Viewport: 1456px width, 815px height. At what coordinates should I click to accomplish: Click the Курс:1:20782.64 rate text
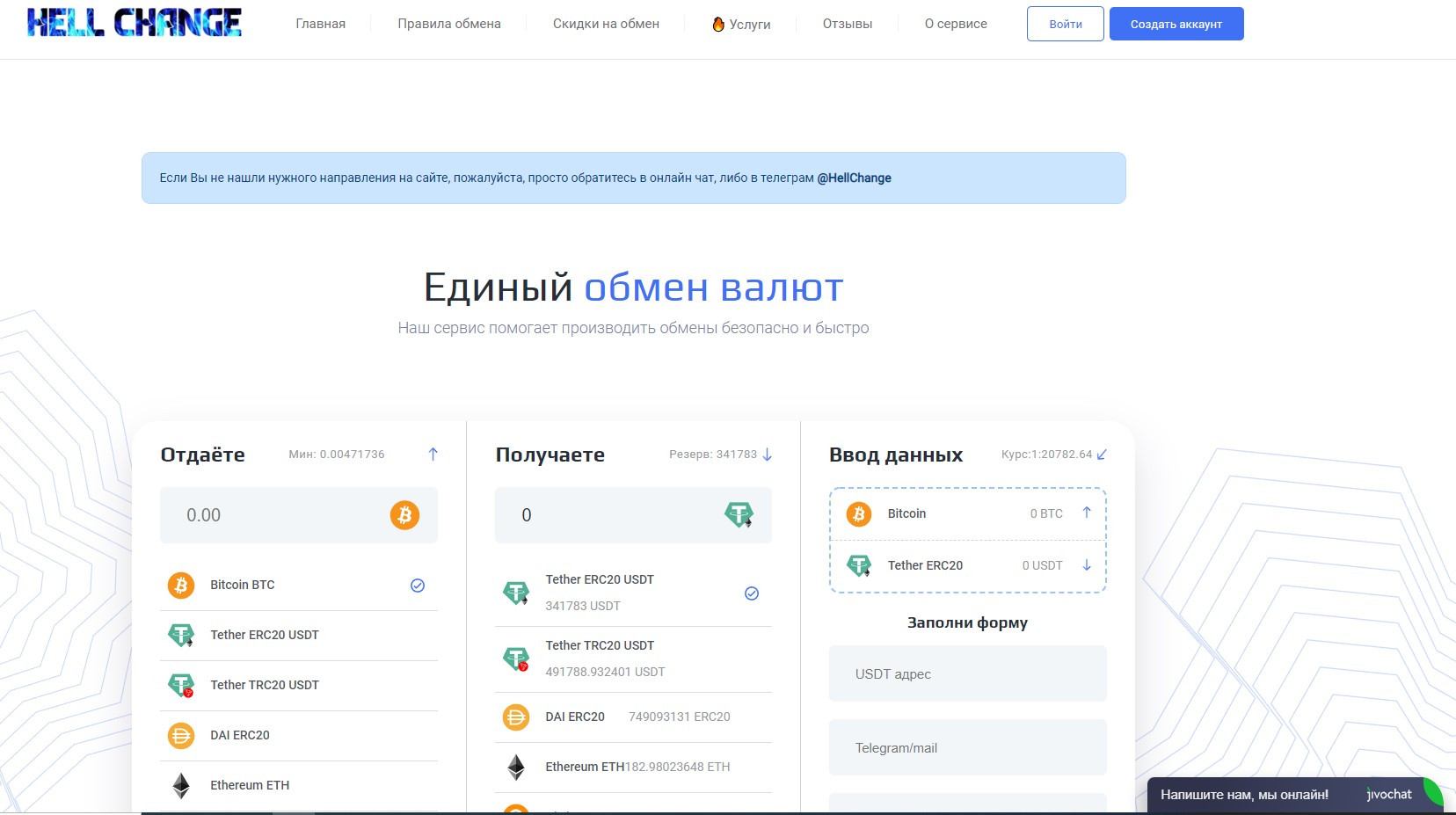click(1046, 455)
